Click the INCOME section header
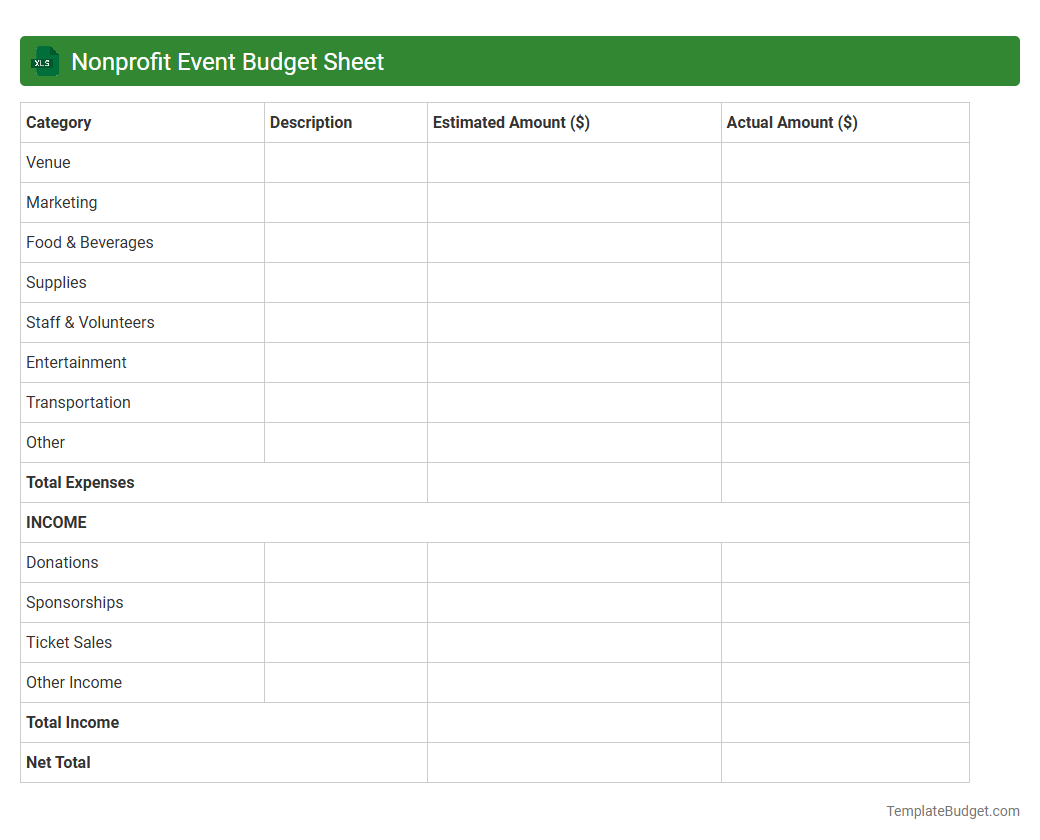This screenshot has height=840, width=1040. point(56,522)
